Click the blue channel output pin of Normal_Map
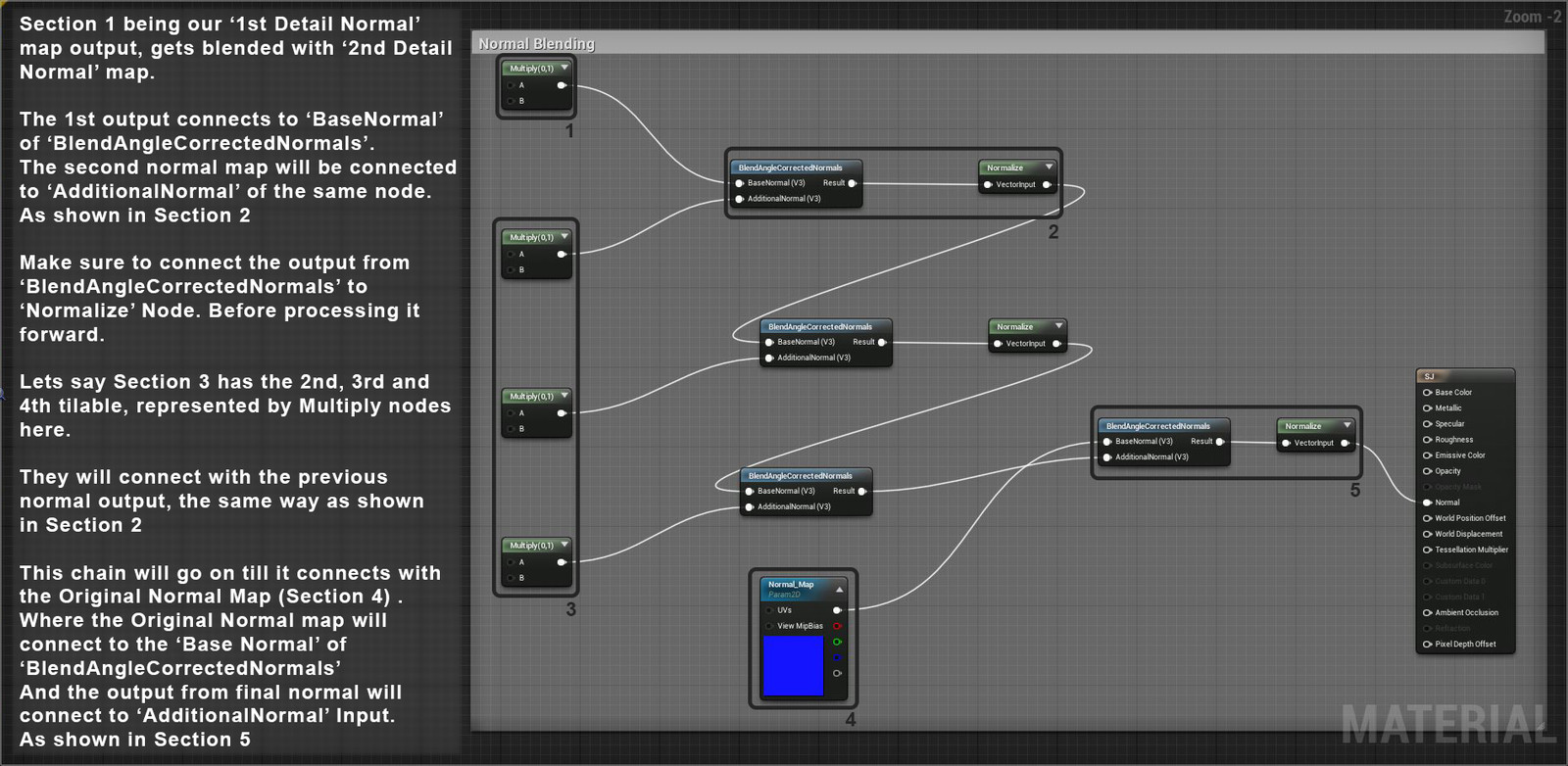1568x766 pixels. tap(837, 657)
